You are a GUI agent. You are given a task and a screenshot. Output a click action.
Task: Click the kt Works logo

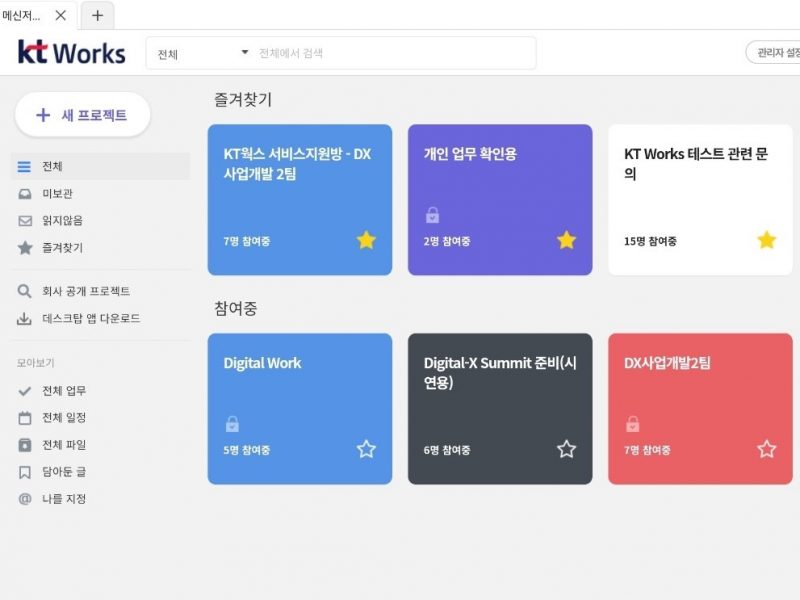71,53
